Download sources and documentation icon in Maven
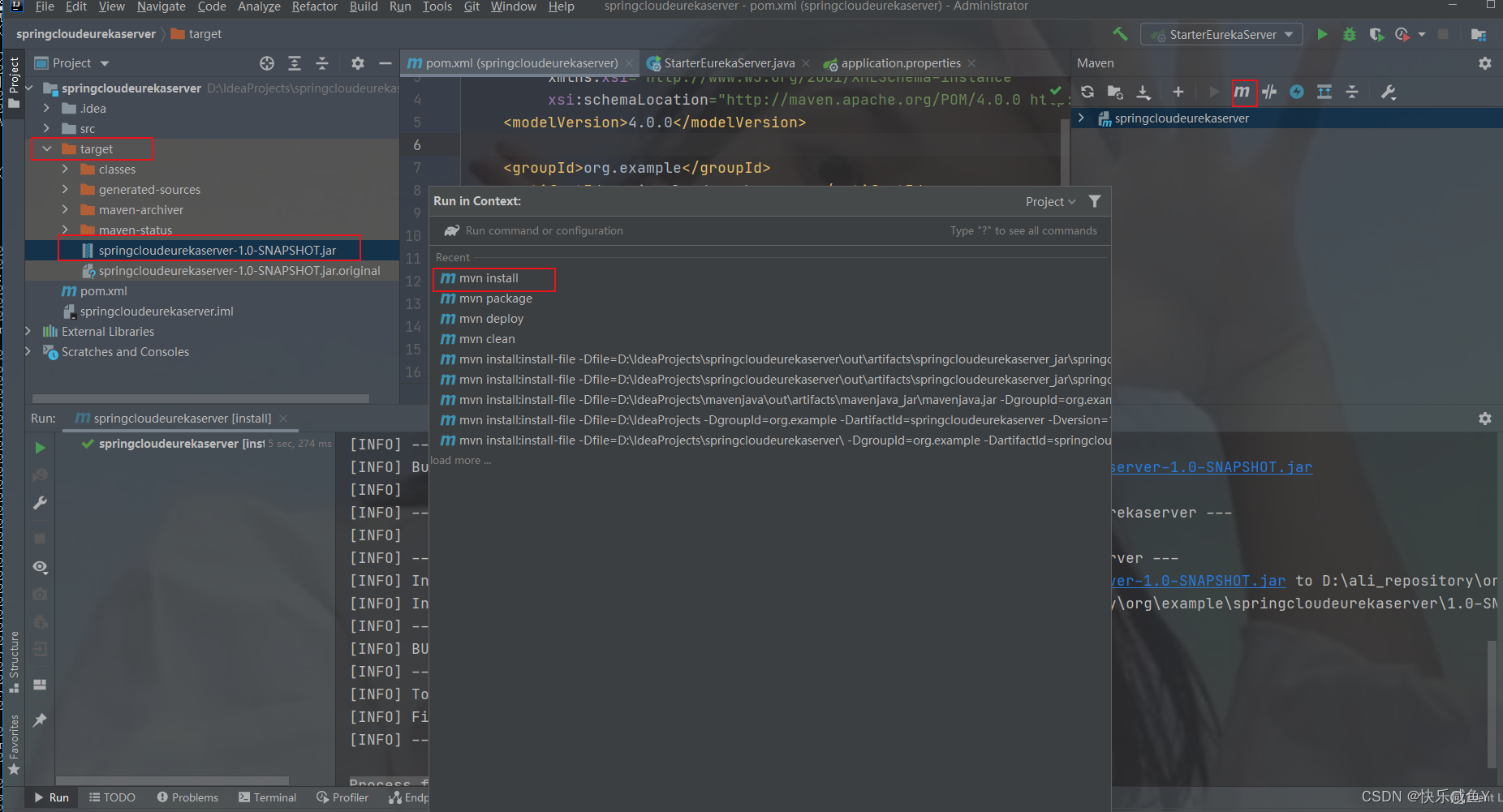1503x812 pixels. click(x=1143, y=92)
